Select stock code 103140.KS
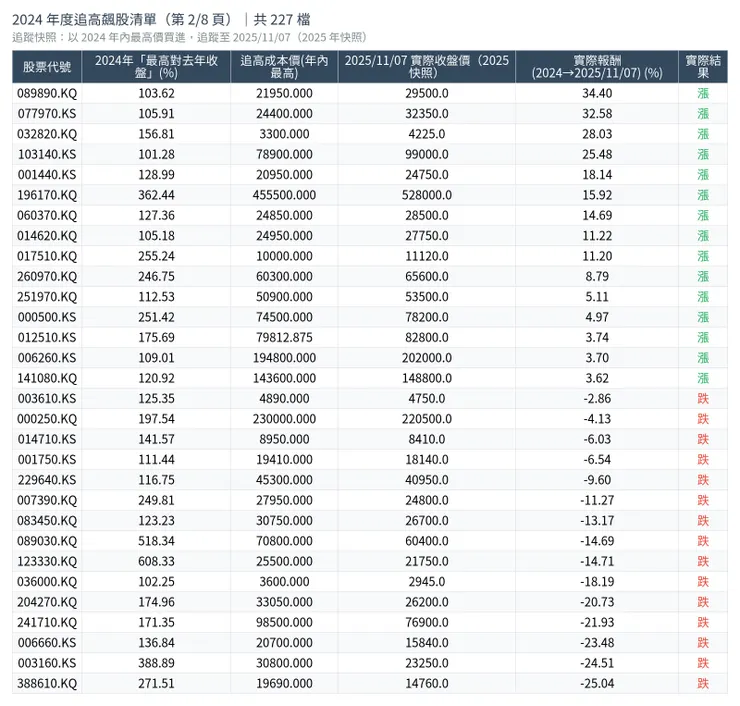The height and width of the screenshot is (706, 740). pyautogui.click(x=47, y=154)
